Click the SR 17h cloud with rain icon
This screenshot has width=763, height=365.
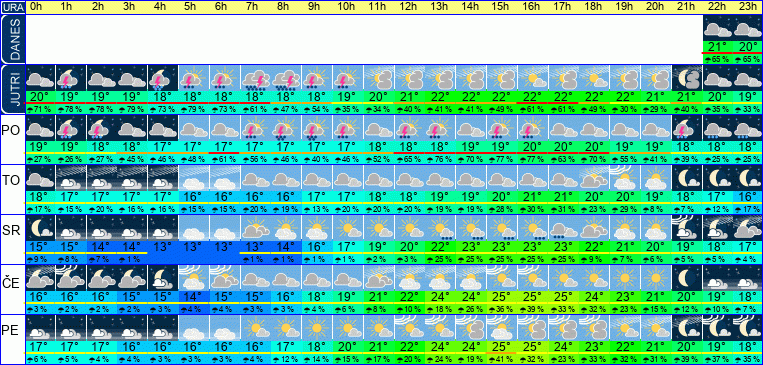click(x=563, y=228)
